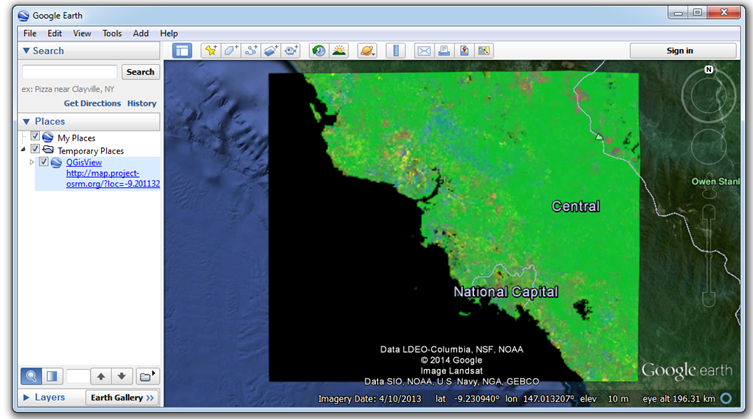
Task: Click the Look joystick ring
Action: coord(708,95)
